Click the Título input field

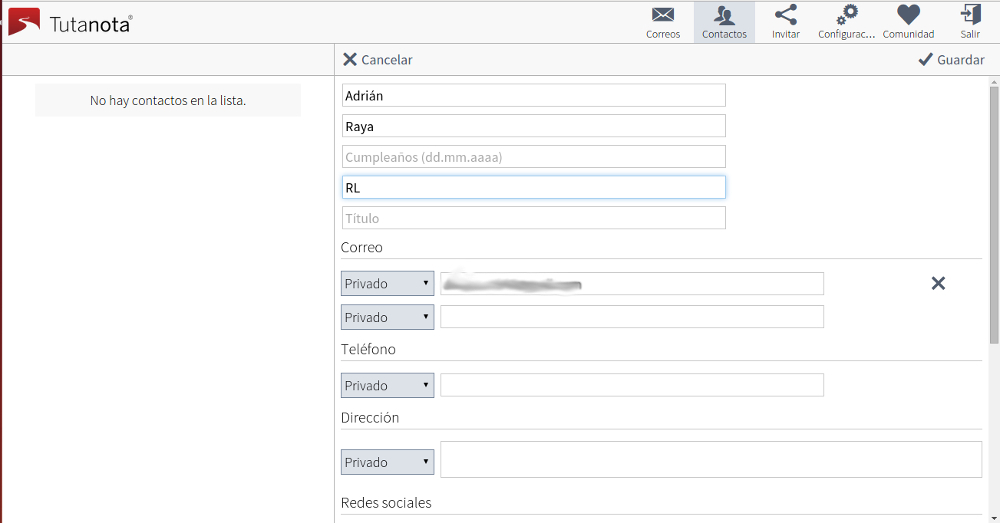533,218
